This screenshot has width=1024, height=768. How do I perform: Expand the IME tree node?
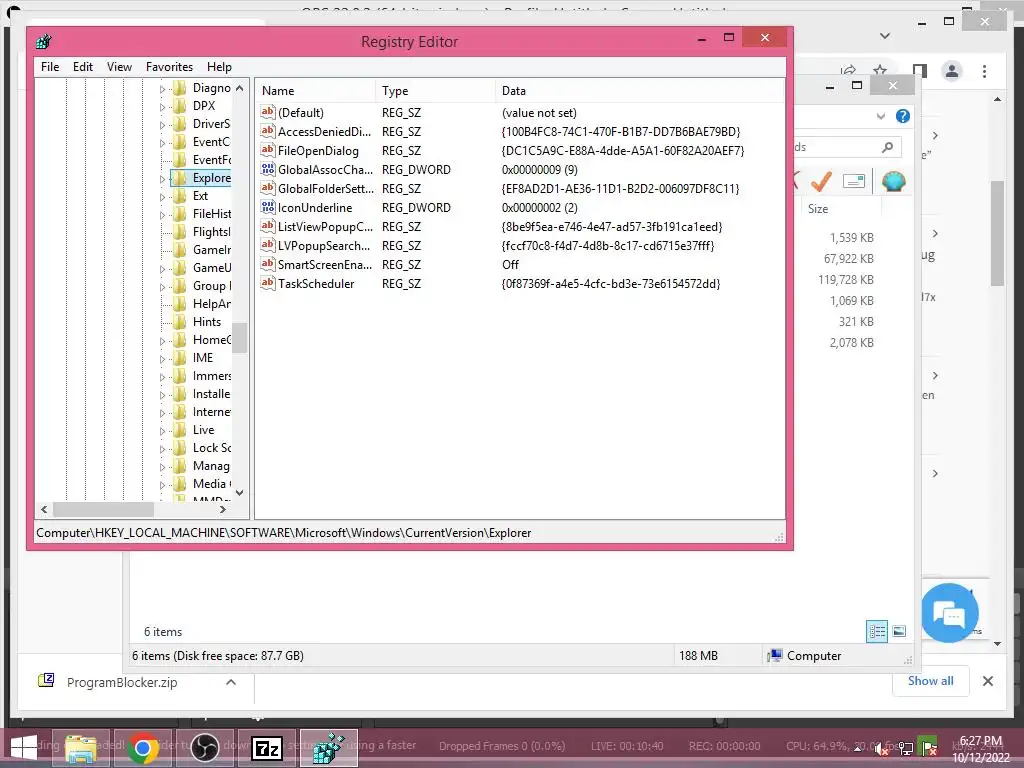point(163,359)
